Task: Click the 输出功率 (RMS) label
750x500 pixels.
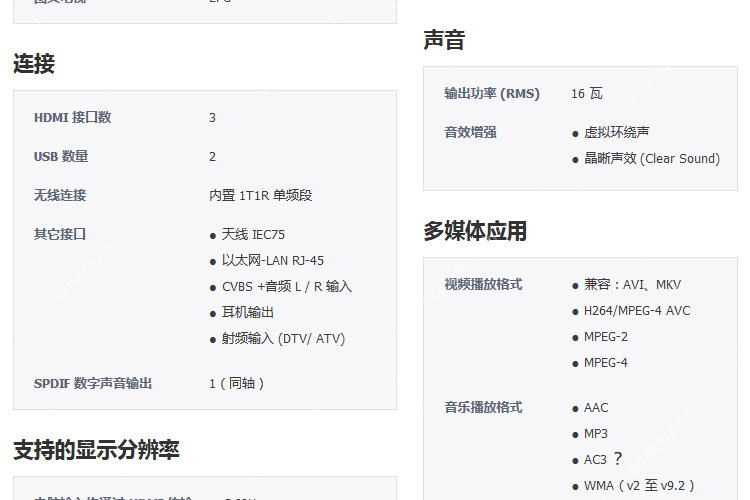Action: [492, 93]
